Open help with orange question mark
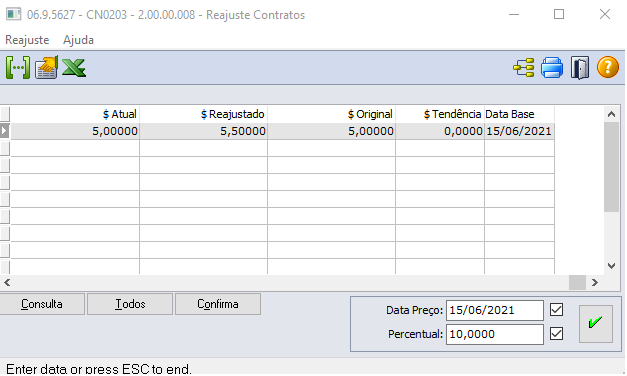 pyautogui.click(x=608, y=67)
